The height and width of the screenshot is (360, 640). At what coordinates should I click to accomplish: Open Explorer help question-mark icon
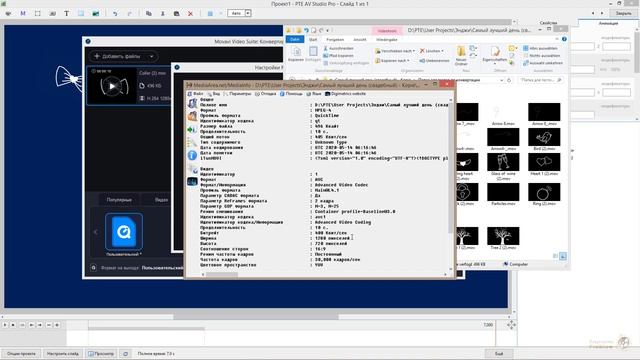click(x=564, y=39)
